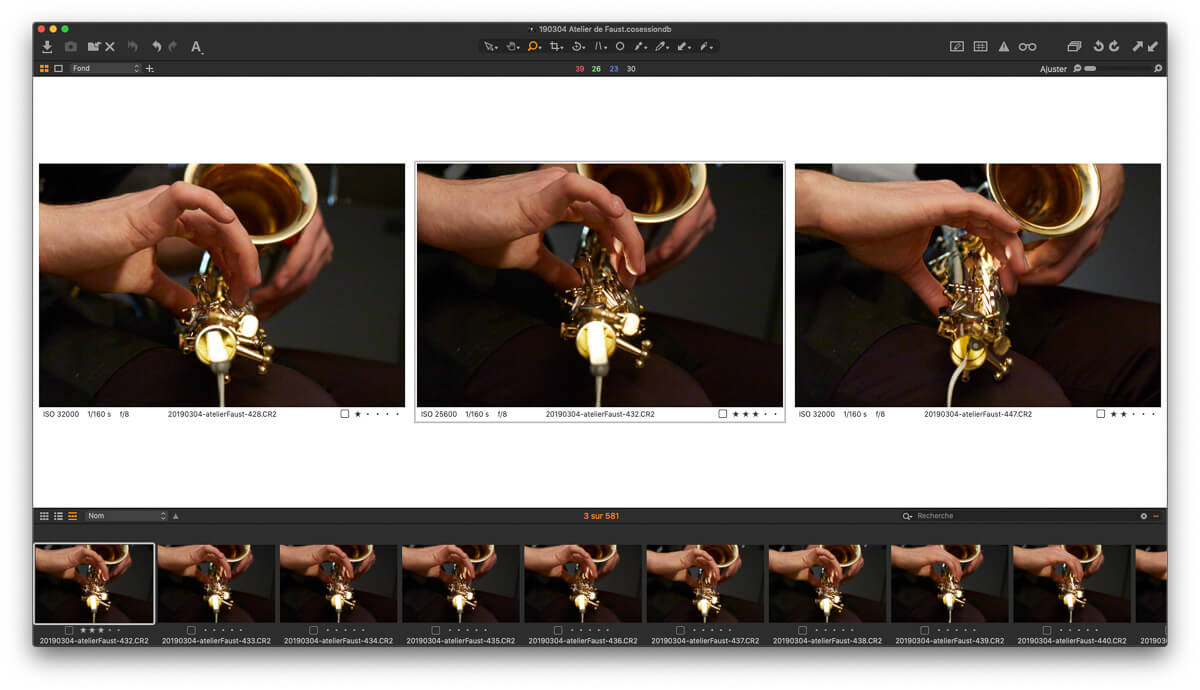The width and height of the screenshot is (1200, 690).
Task: Click the Import images download-arrow icon
Action: point(47,46)
